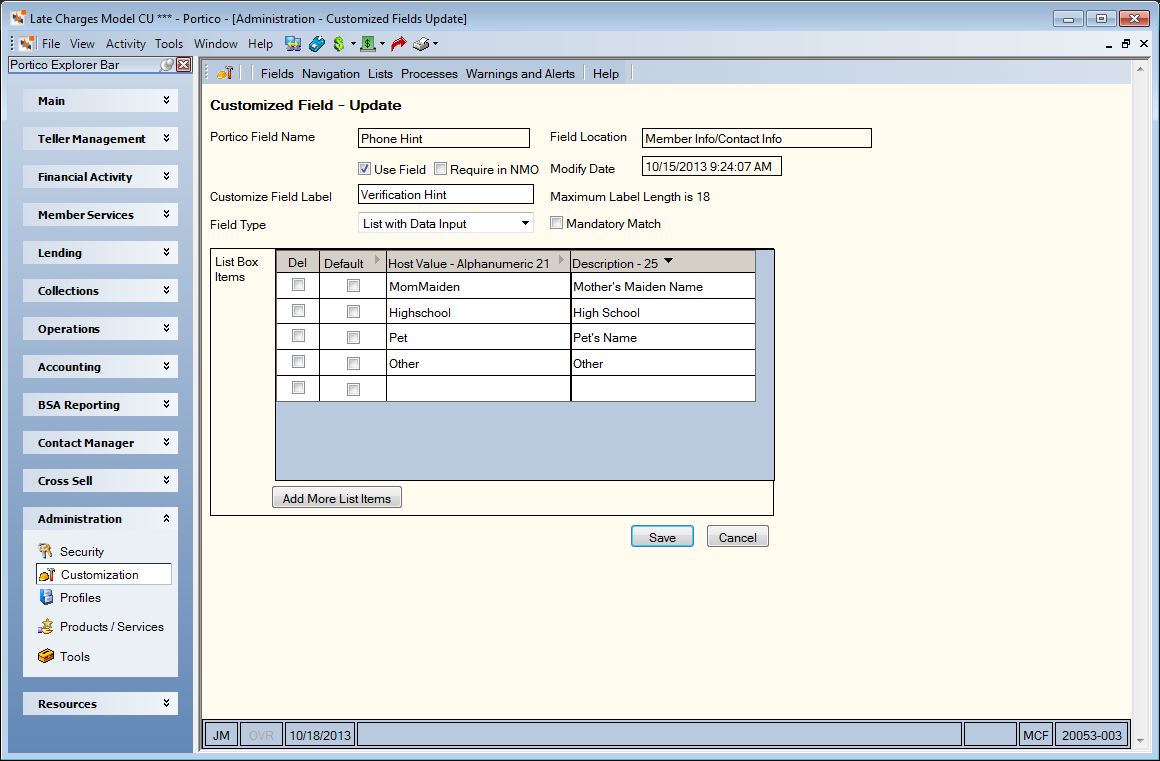1160x761 pixels.
Task: Enable the Require in NMO checkbox
Action: pos(441,169)
